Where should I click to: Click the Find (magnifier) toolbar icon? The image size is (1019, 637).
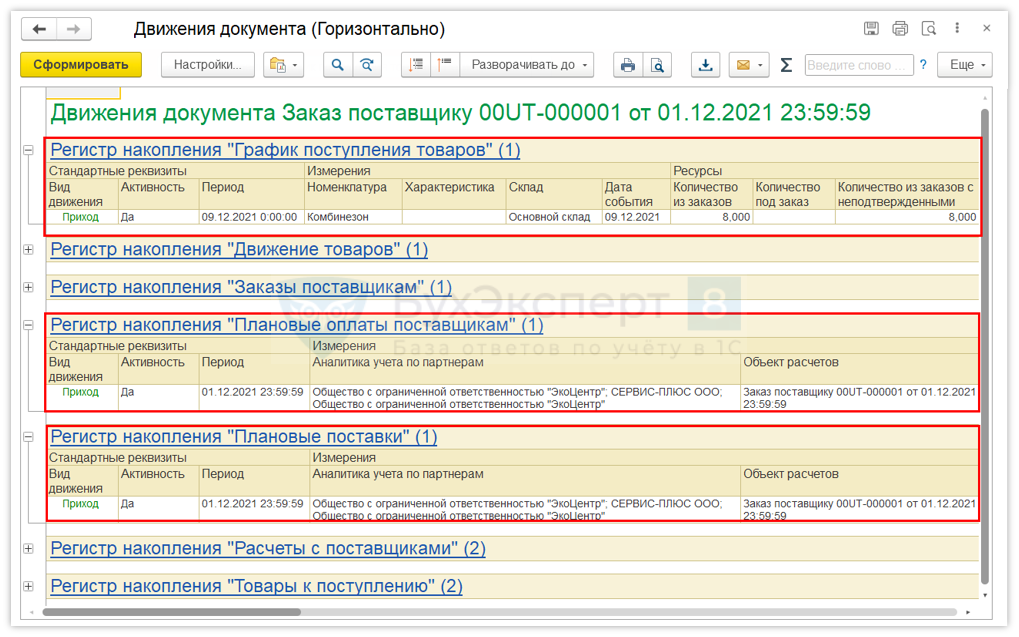pyautogui.click(x=338, y=65)
